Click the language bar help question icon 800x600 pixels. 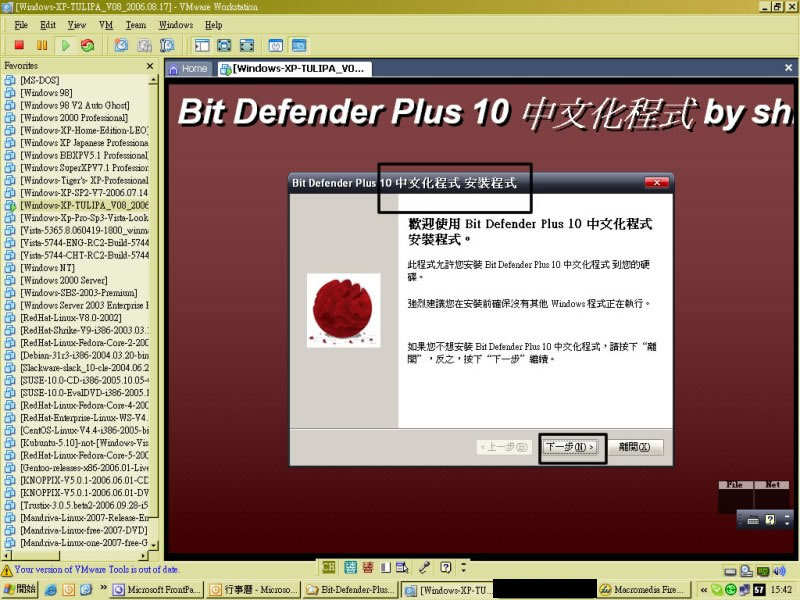(445, 567)
